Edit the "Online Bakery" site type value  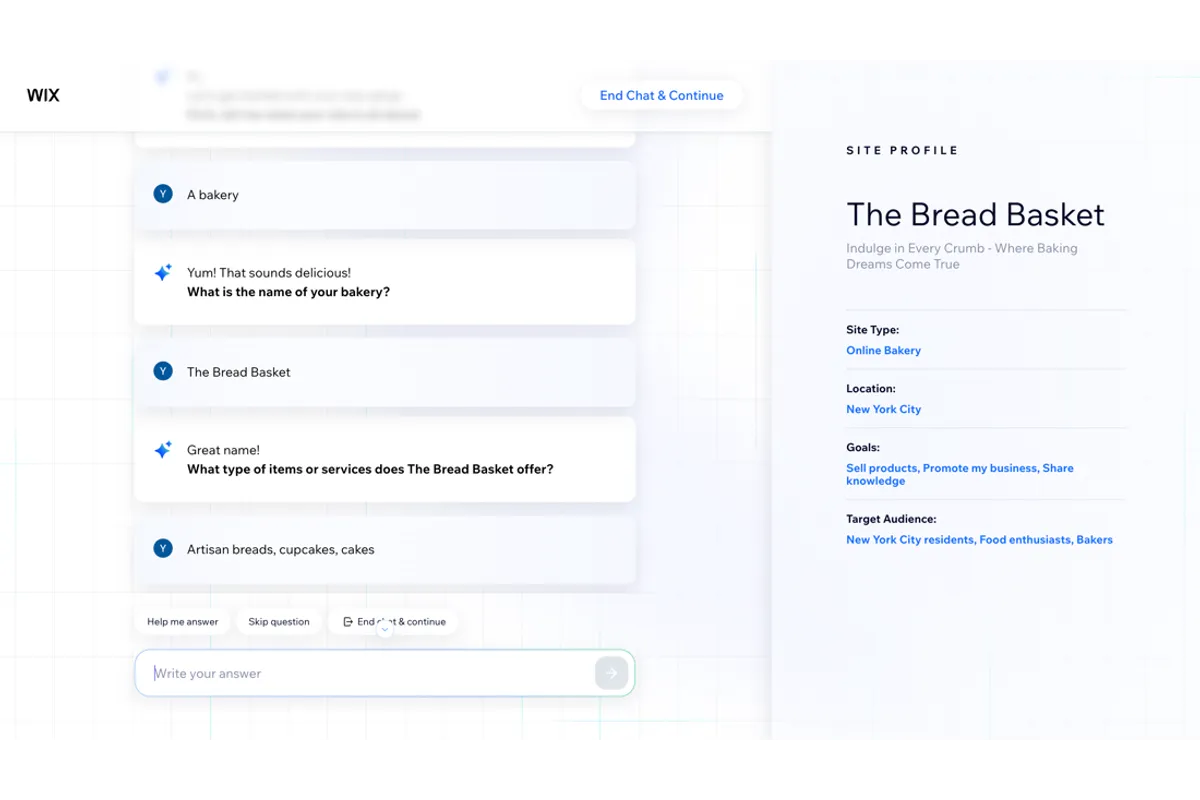pyautogui.click(x=883, y=351)
